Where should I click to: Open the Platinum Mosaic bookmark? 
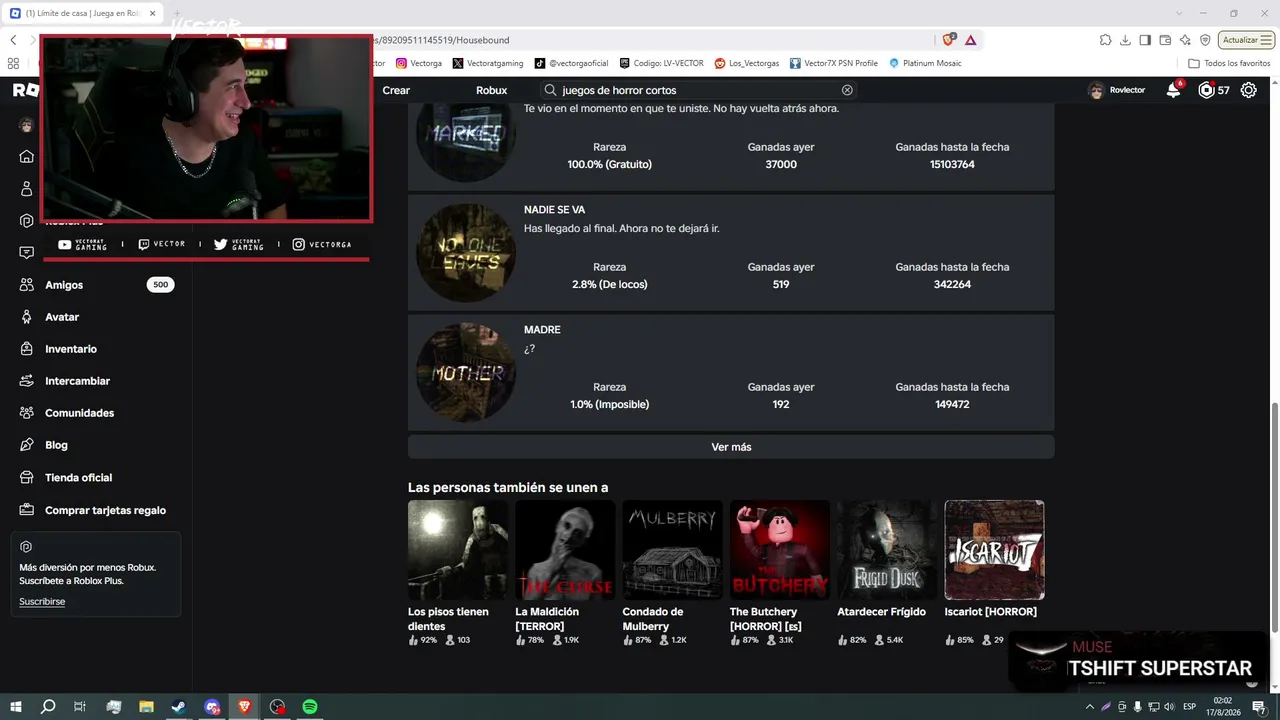tap(925, 63)
